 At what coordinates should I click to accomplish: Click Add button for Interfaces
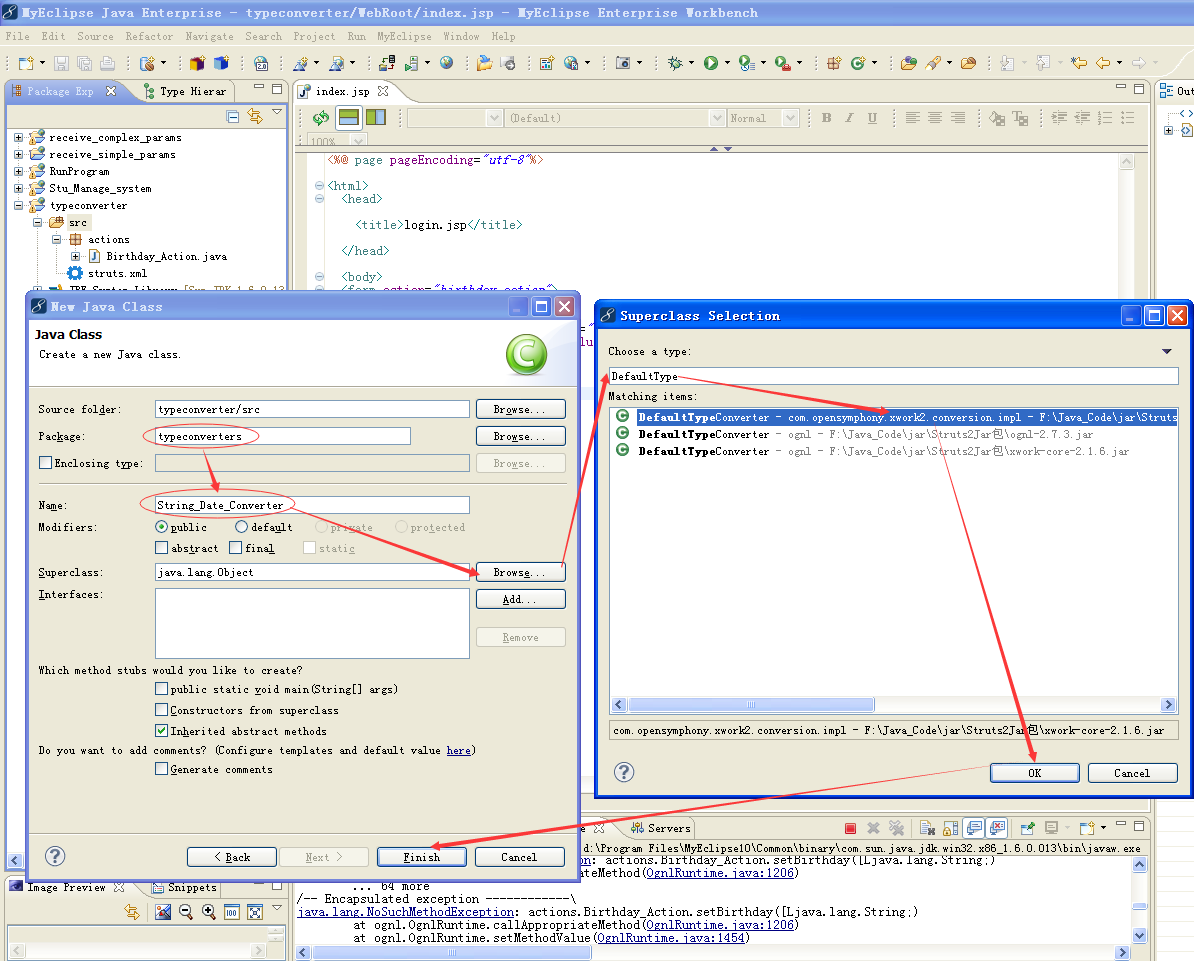[x=521, y=599]
